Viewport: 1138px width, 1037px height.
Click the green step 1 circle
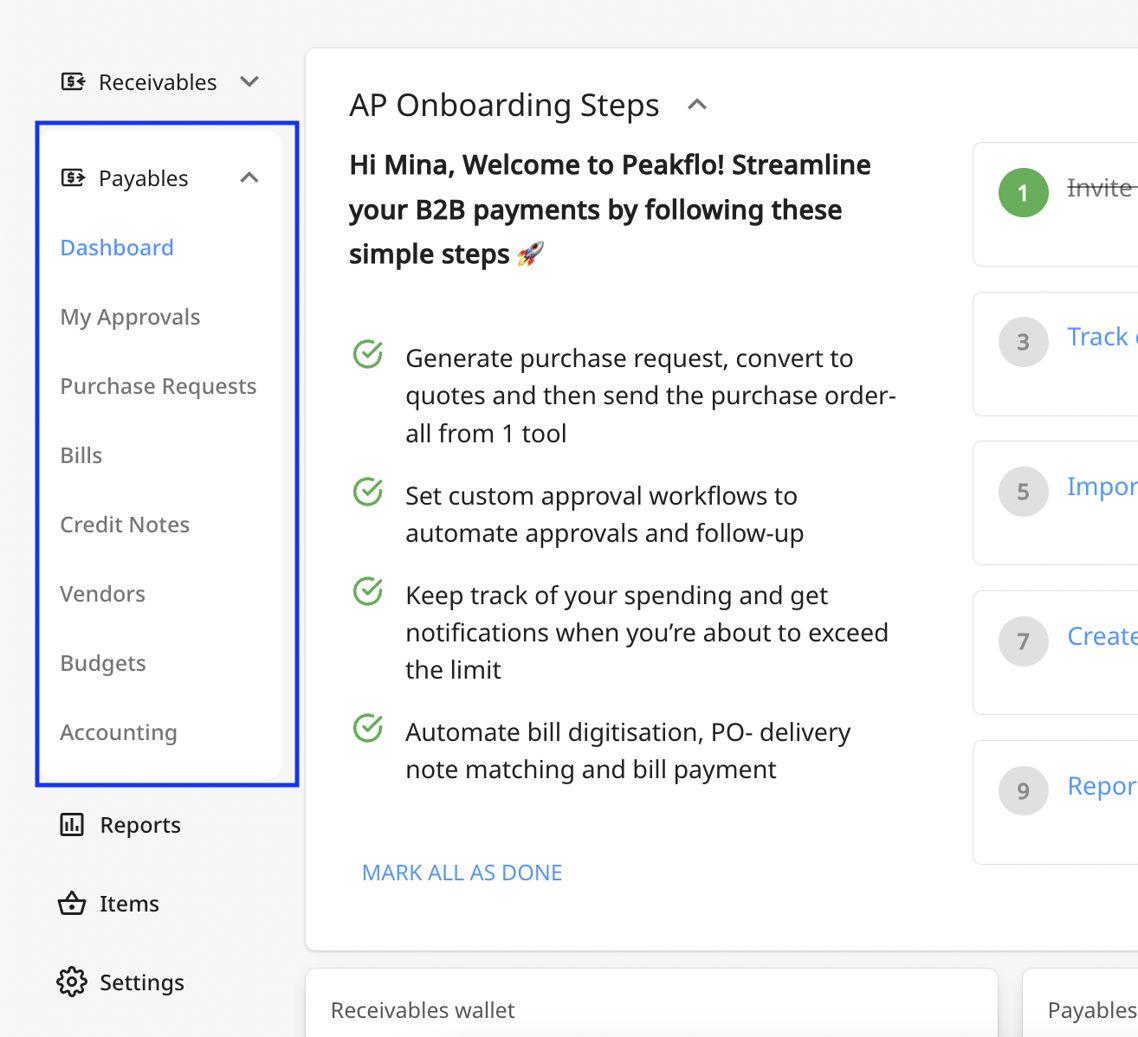click(x=1023, y=192)
